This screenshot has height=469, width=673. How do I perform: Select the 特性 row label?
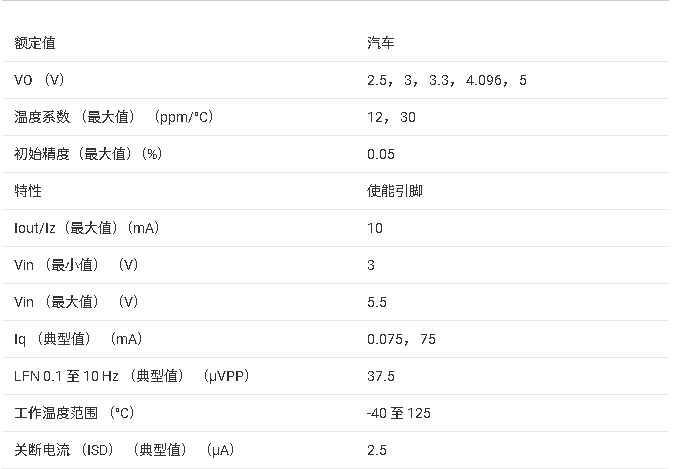pyautogui.click(x=28, y=191)
